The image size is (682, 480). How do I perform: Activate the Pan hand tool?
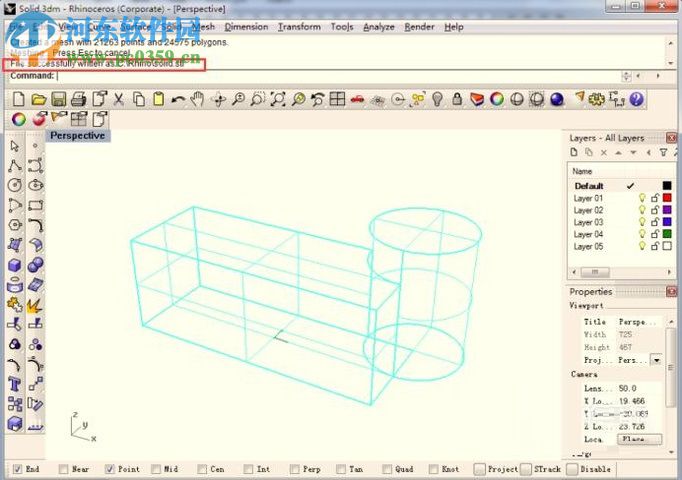pos(198,100)
